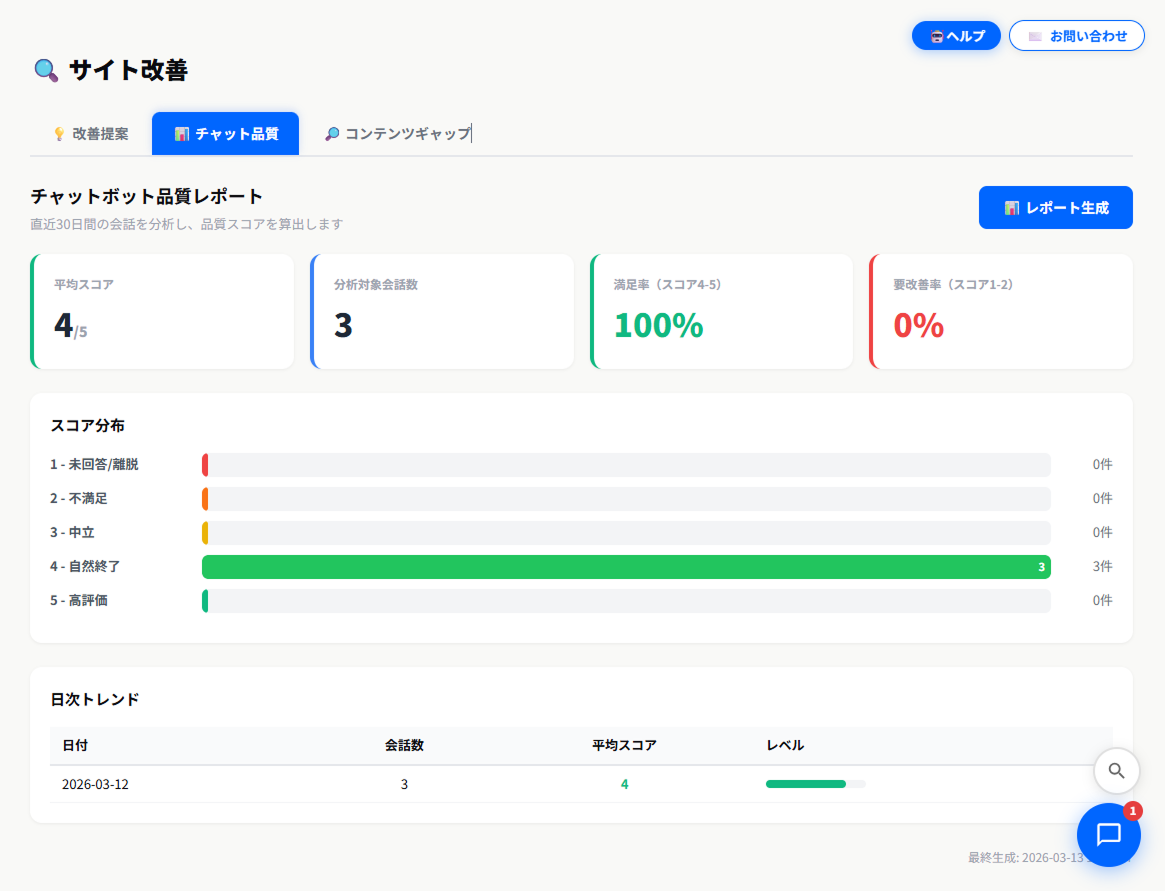Click the lightbulb icon on 改善提案 tab
The height and width of the screenshot is (891, 1165).
(59, 134)
